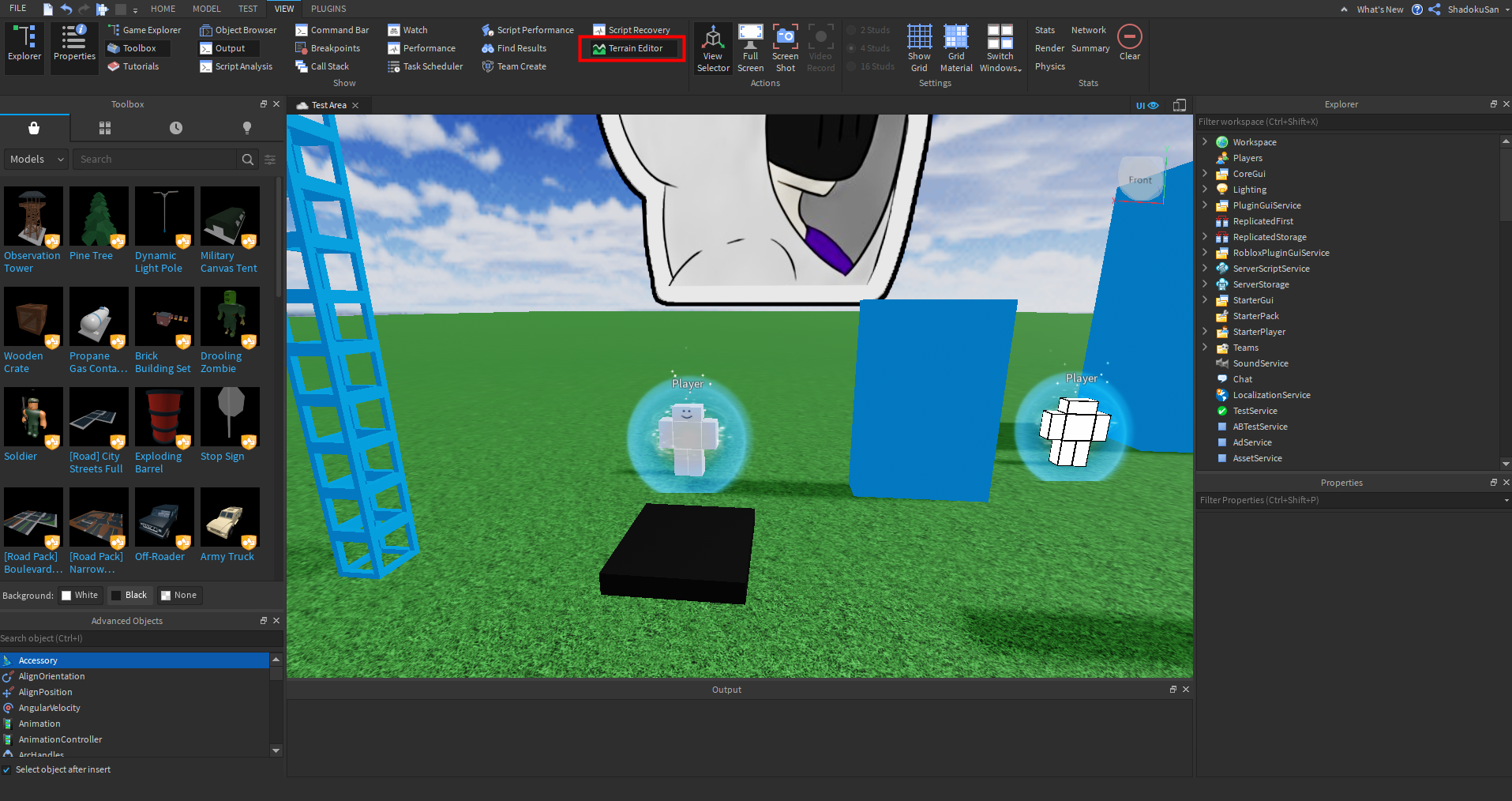Open the Game Explorer panel
Image resolution: width=1512 pixels, height=801 pixels.
(x=144, y=30)
